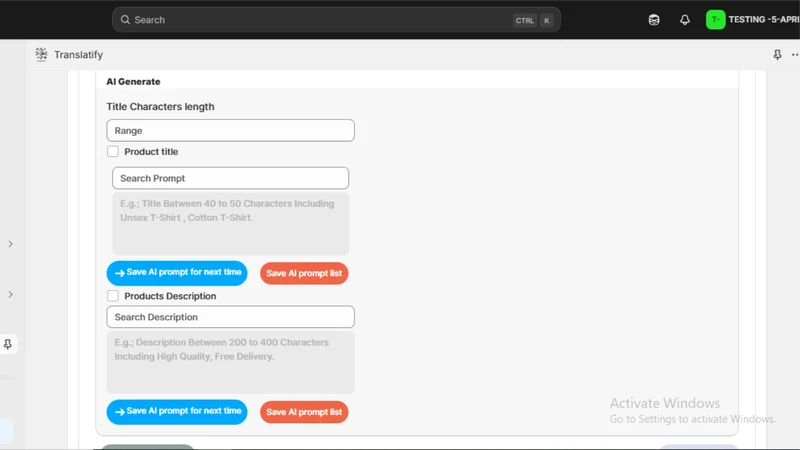Image resolution: width=800 pixels, height=450 pixels.
Task: Enable the Product title checkbox
Action: click(113, 152)
